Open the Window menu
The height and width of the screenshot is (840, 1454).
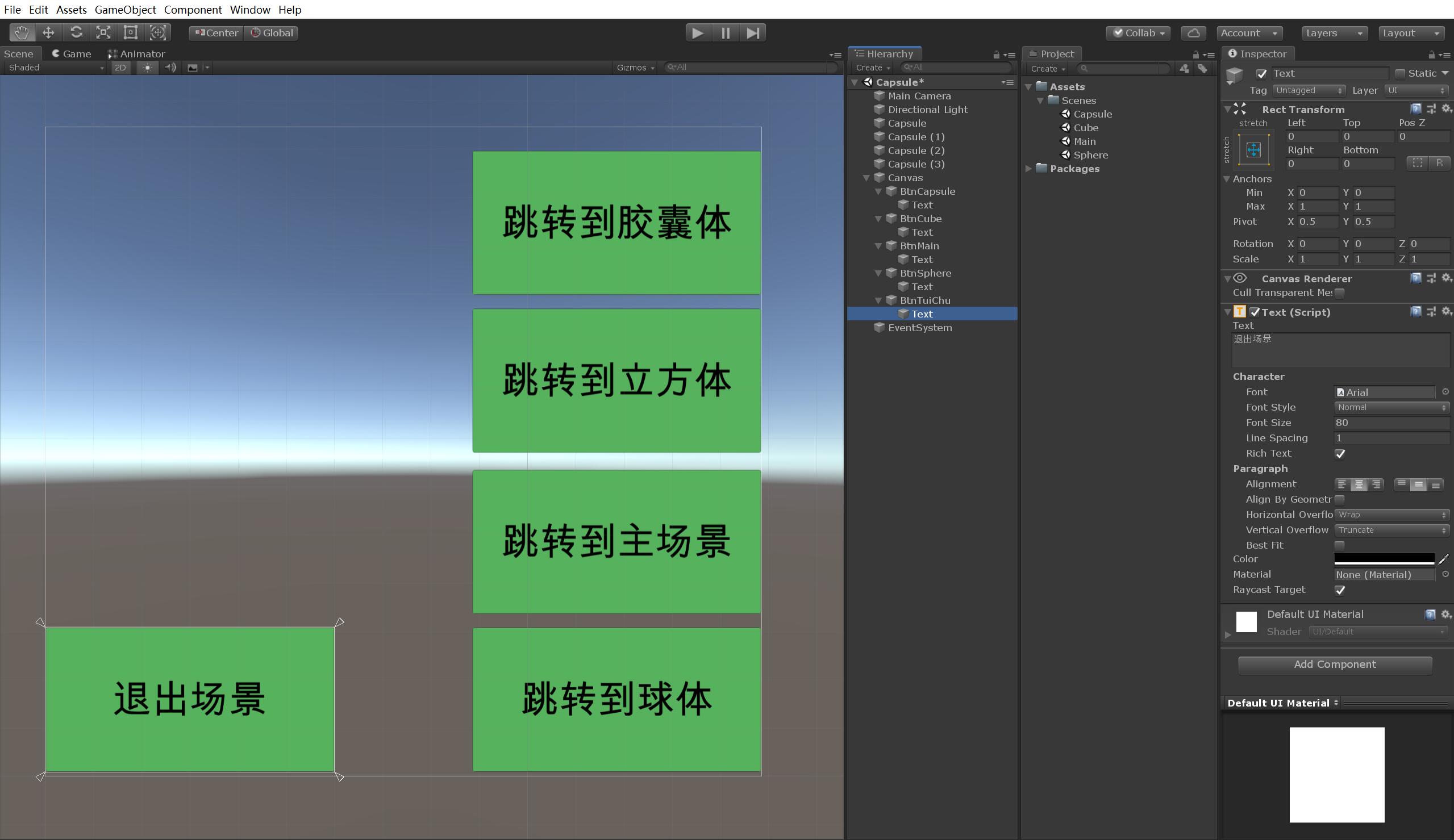click(250, 9)
